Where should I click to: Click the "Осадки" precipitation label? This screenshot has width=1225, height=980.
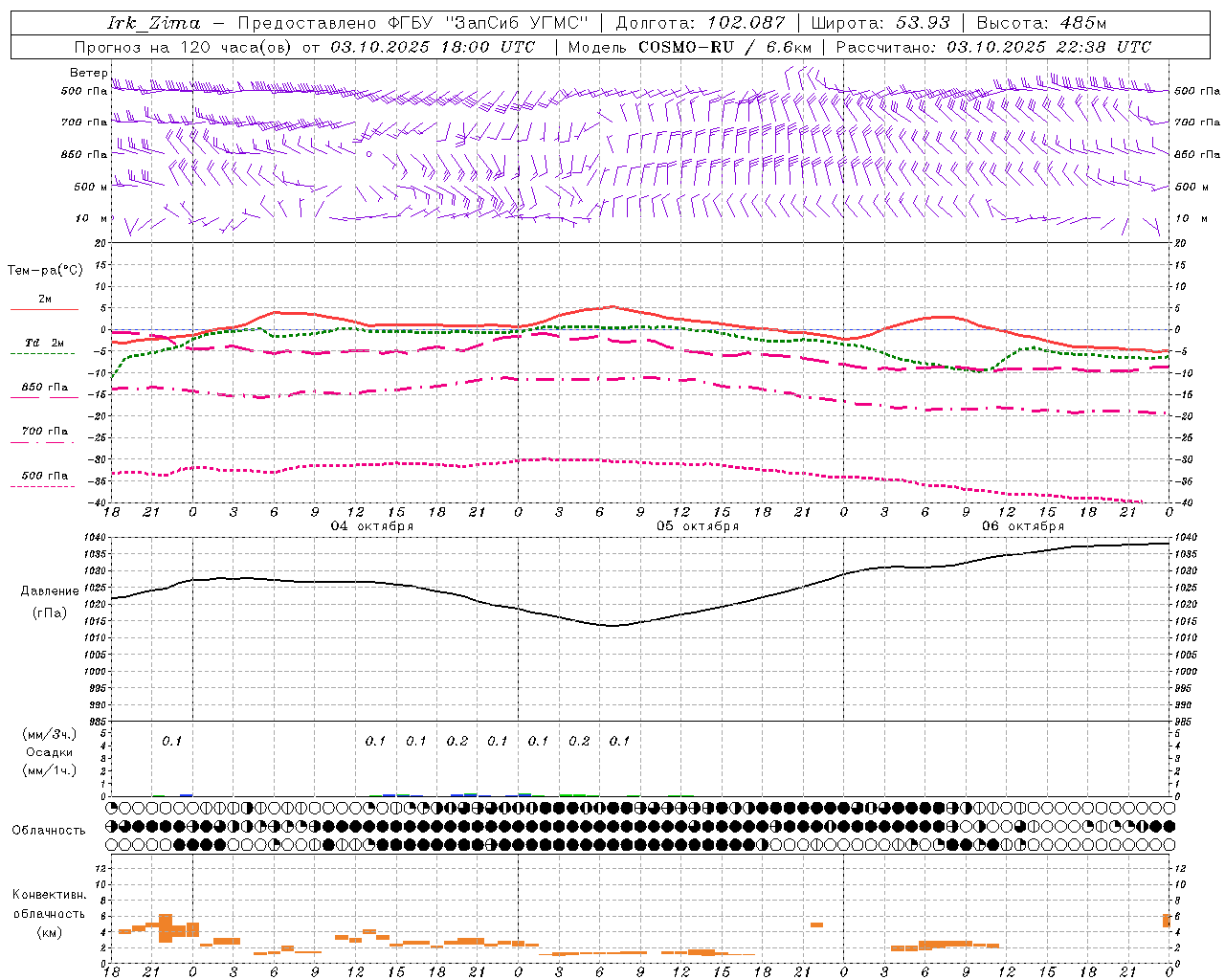pos(50,752)
